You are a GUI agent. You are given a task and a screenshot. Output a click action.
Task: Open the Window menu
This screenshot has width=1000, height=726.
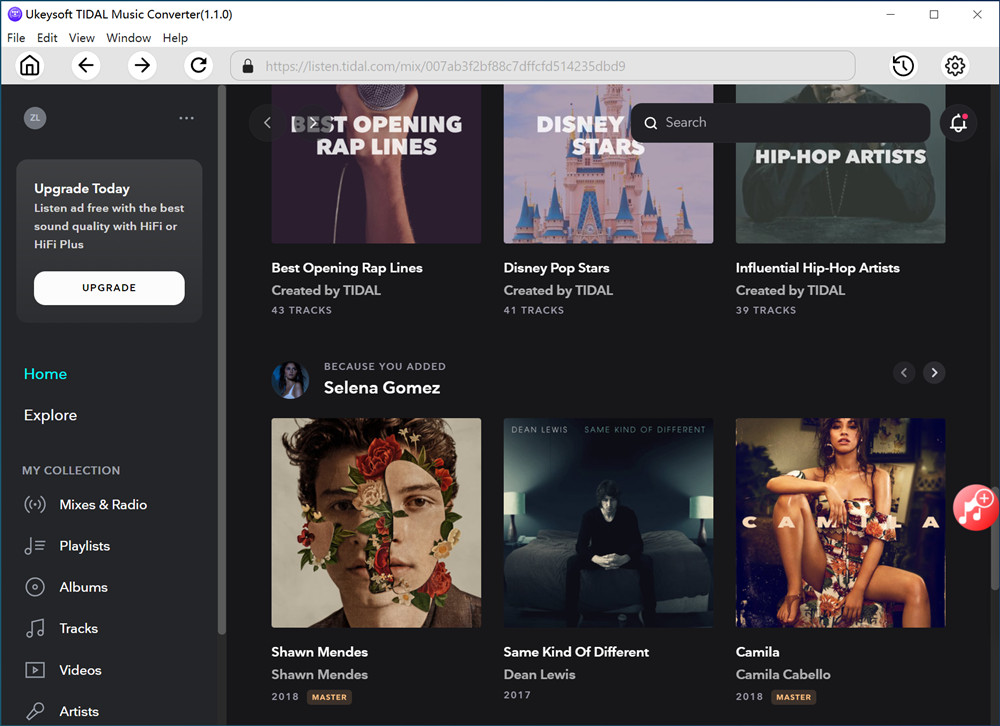[x=129, y=38]
